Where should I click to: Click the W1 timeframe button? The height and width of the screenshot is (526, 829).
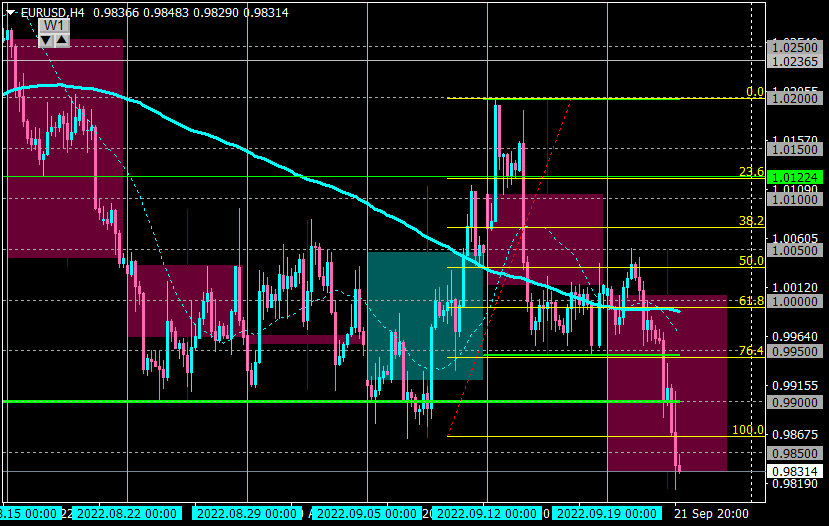pyautogui.click(x=54, y=25)
